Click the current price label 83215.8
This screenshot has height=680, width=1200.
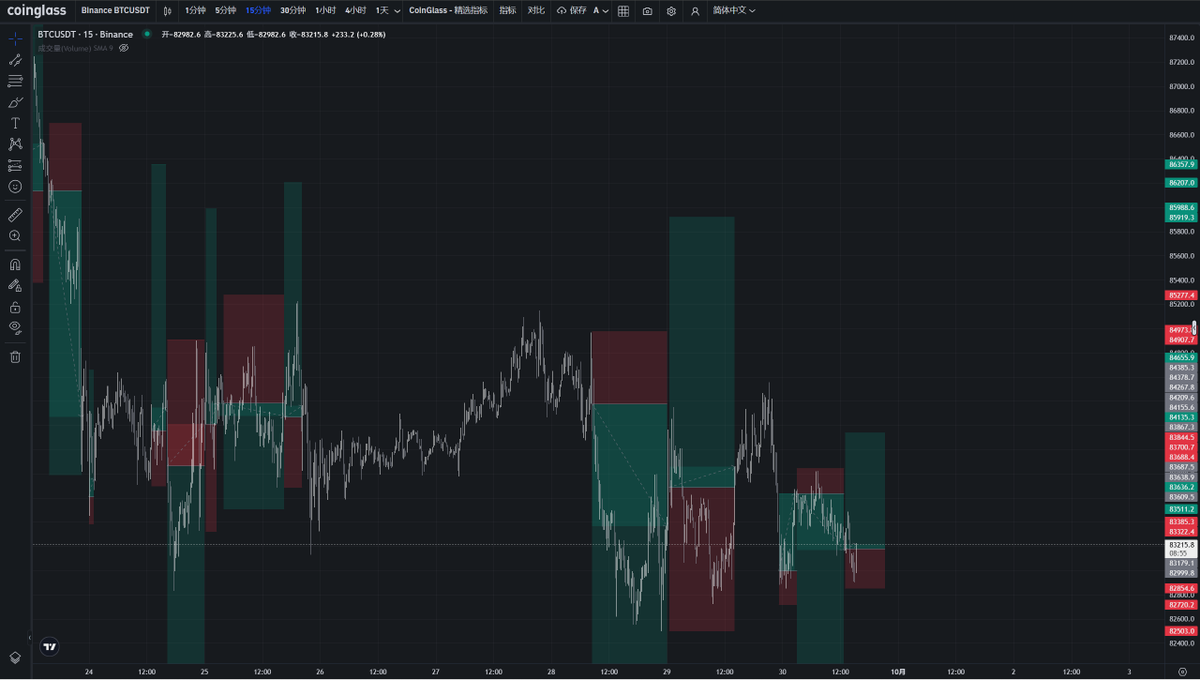(1183, 545)
